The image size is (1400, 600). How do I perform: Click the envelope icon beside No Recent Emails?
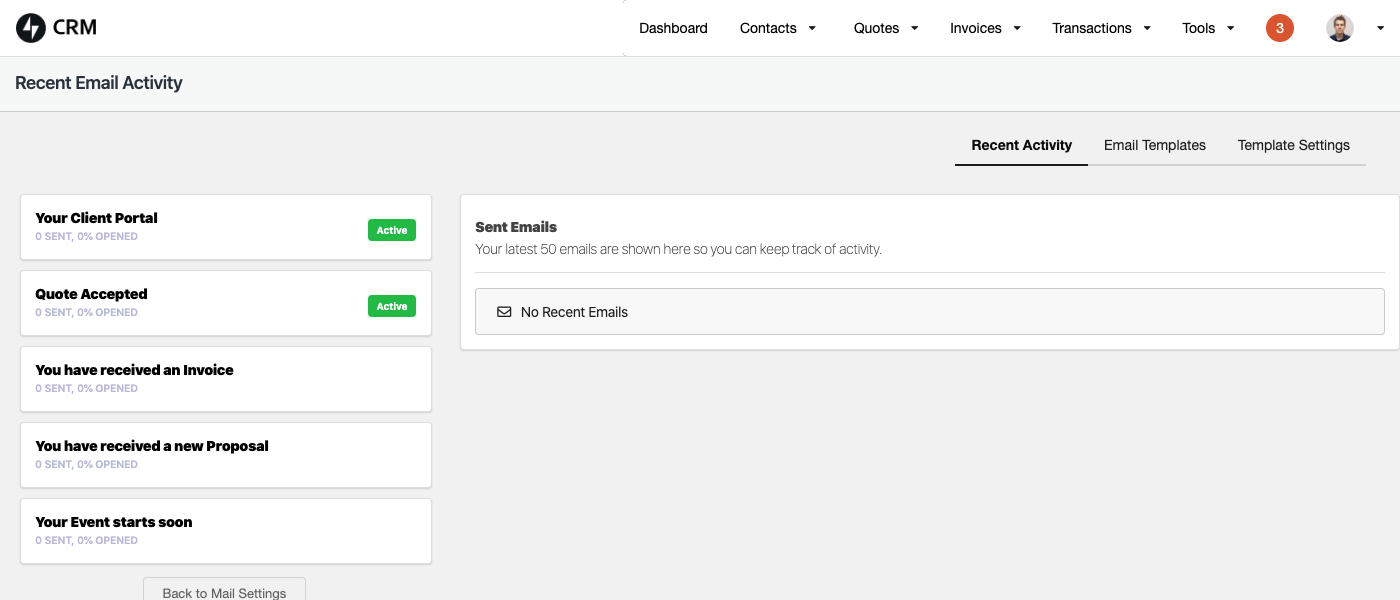click(504, 312)
